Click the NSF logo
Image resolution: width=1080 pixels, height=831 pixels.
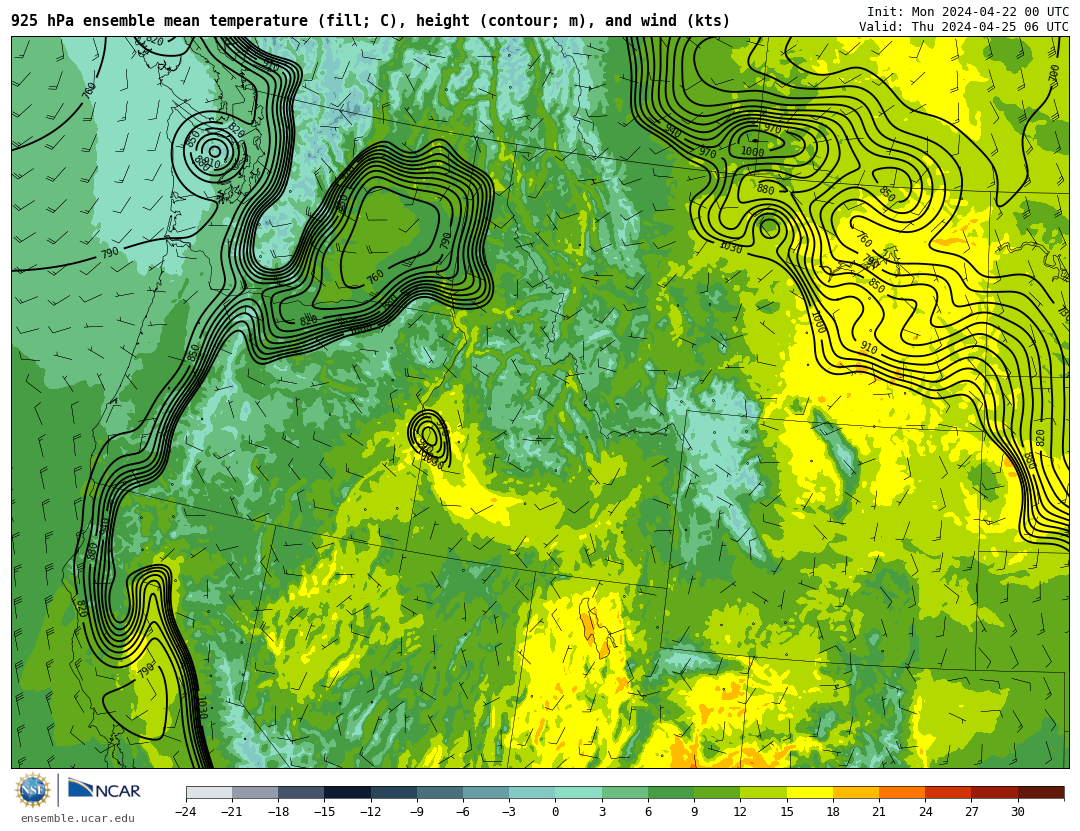[x=32, y=790]
